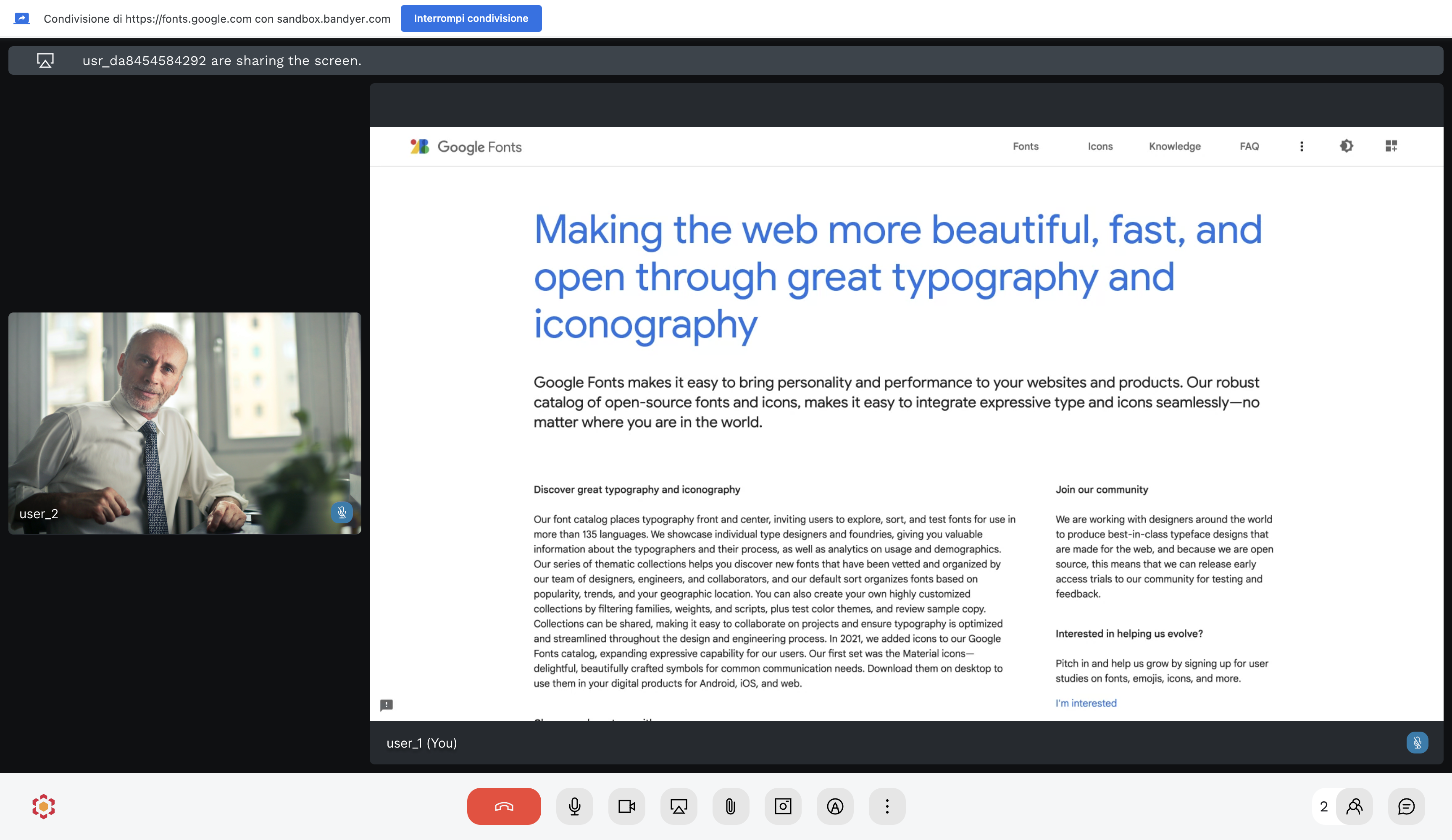Click the Condivisione di fonts.google.com text
This screenshot has width=1452, height=840.
pyautogui.click(x=217, y=18)
